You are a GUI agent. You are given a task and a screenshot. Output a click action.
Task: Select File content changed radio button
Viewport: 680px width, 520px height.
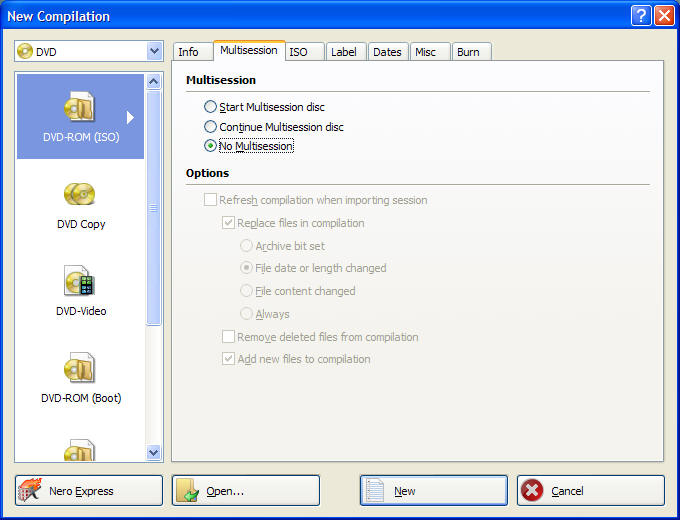[246, 291]
